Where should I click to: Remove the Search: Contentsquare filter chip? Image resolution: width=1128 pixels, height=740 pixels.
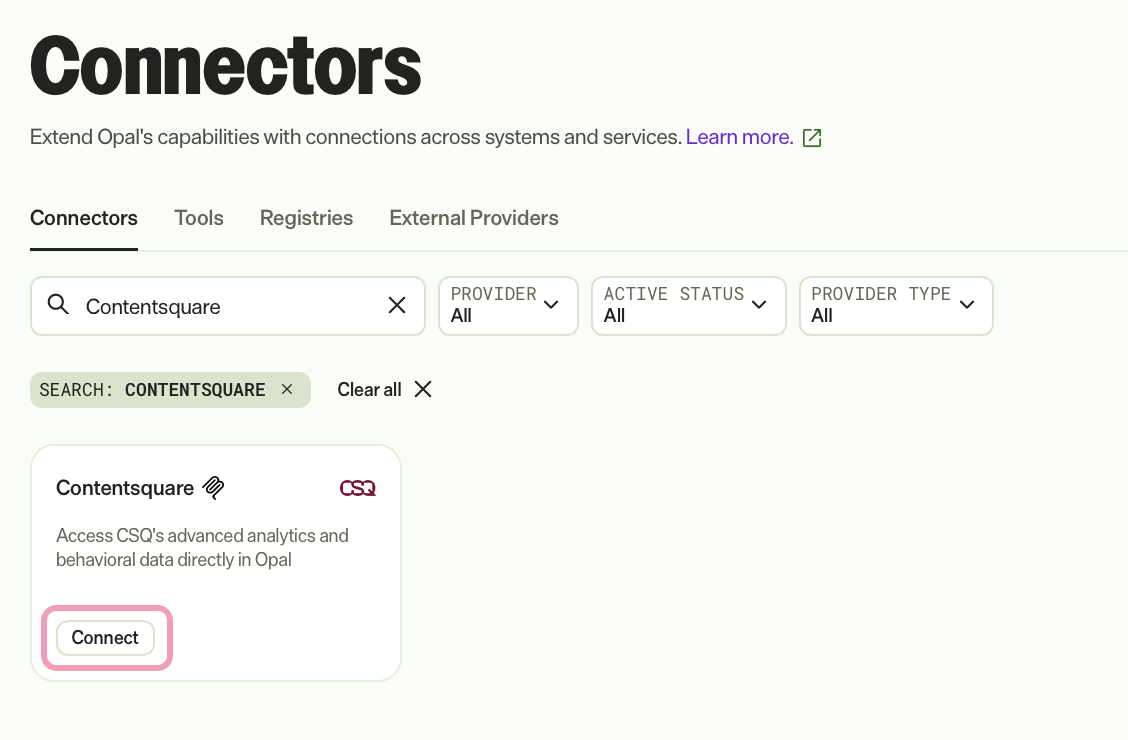(287, 389)
